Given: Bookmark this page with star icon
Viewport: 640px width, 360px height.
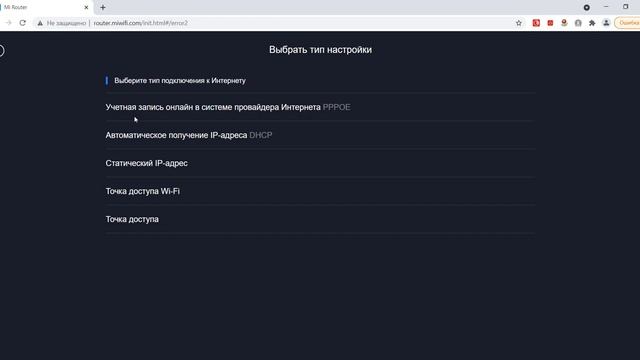Looking at the screenshot, I should 519,23.
